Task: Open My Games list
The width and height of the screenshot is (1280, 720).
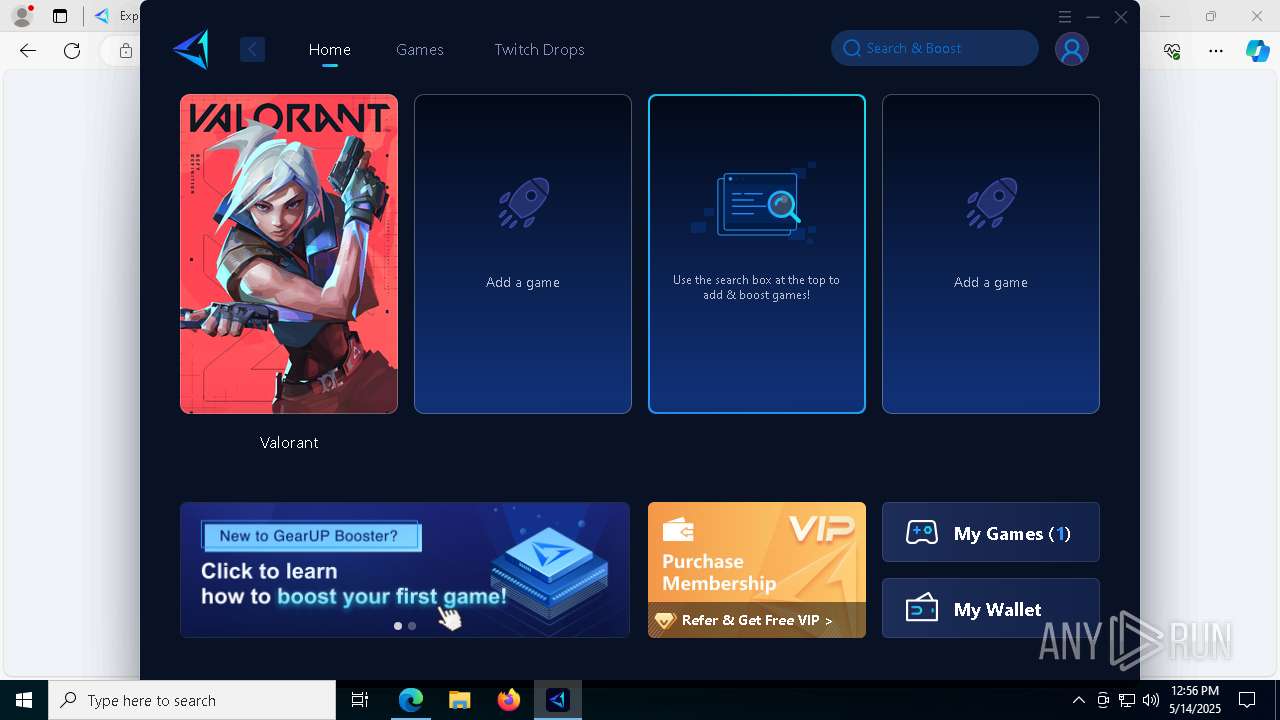Action: click(x=991, y=532)
